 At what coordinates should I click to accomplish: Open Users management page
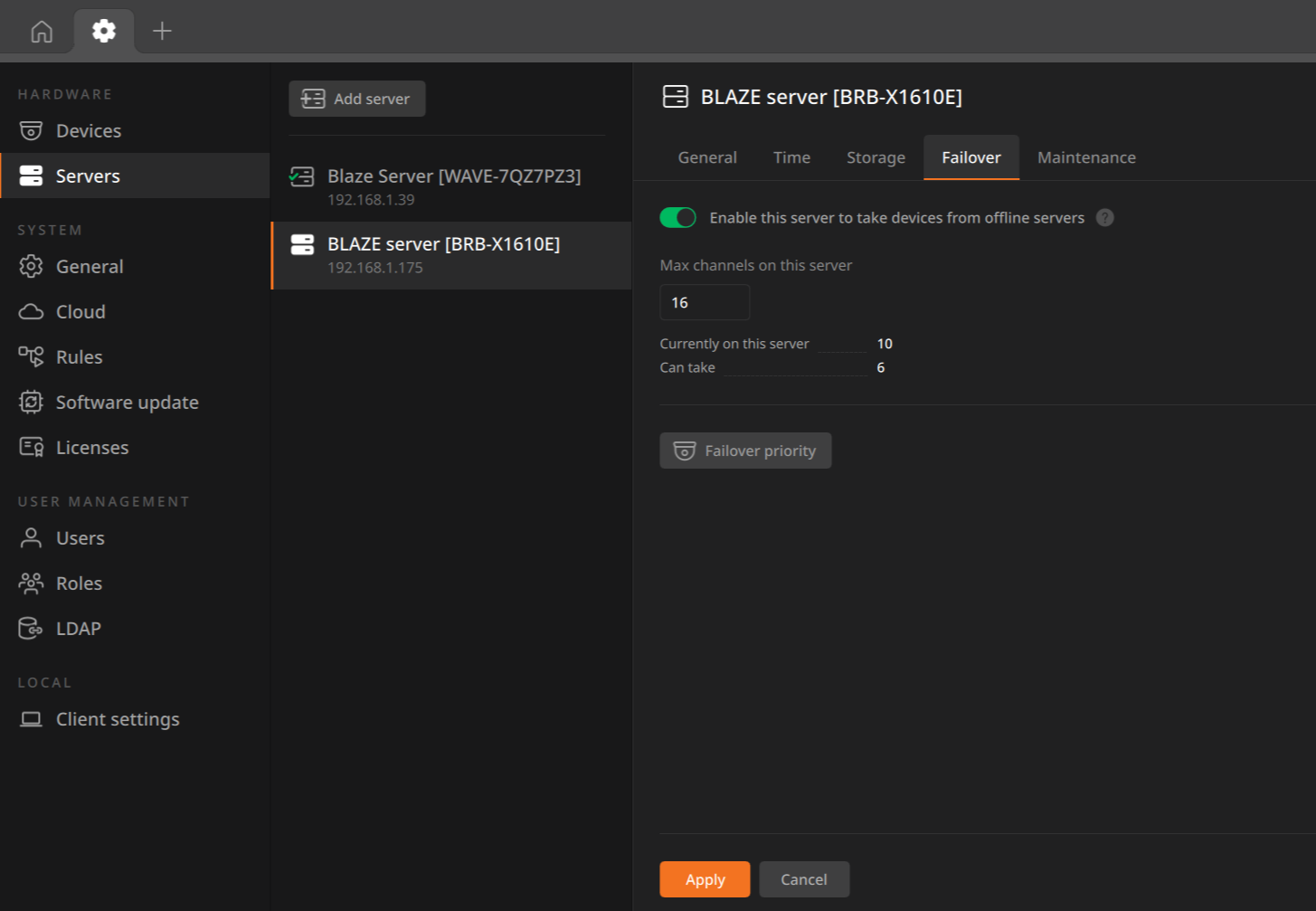coord(136,537)
